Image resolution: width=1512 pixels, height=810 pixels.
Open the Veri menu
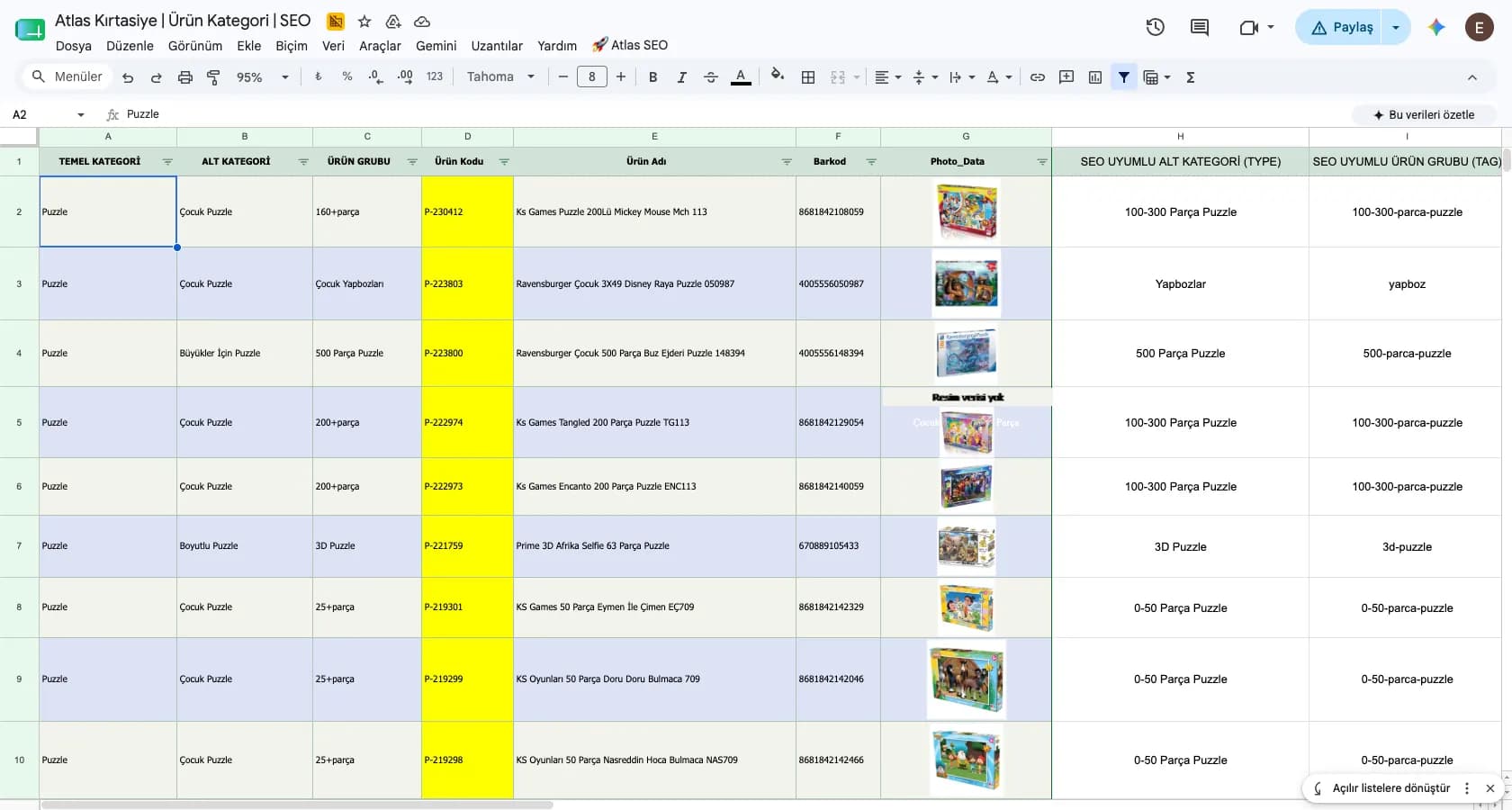tap(333, 46)
